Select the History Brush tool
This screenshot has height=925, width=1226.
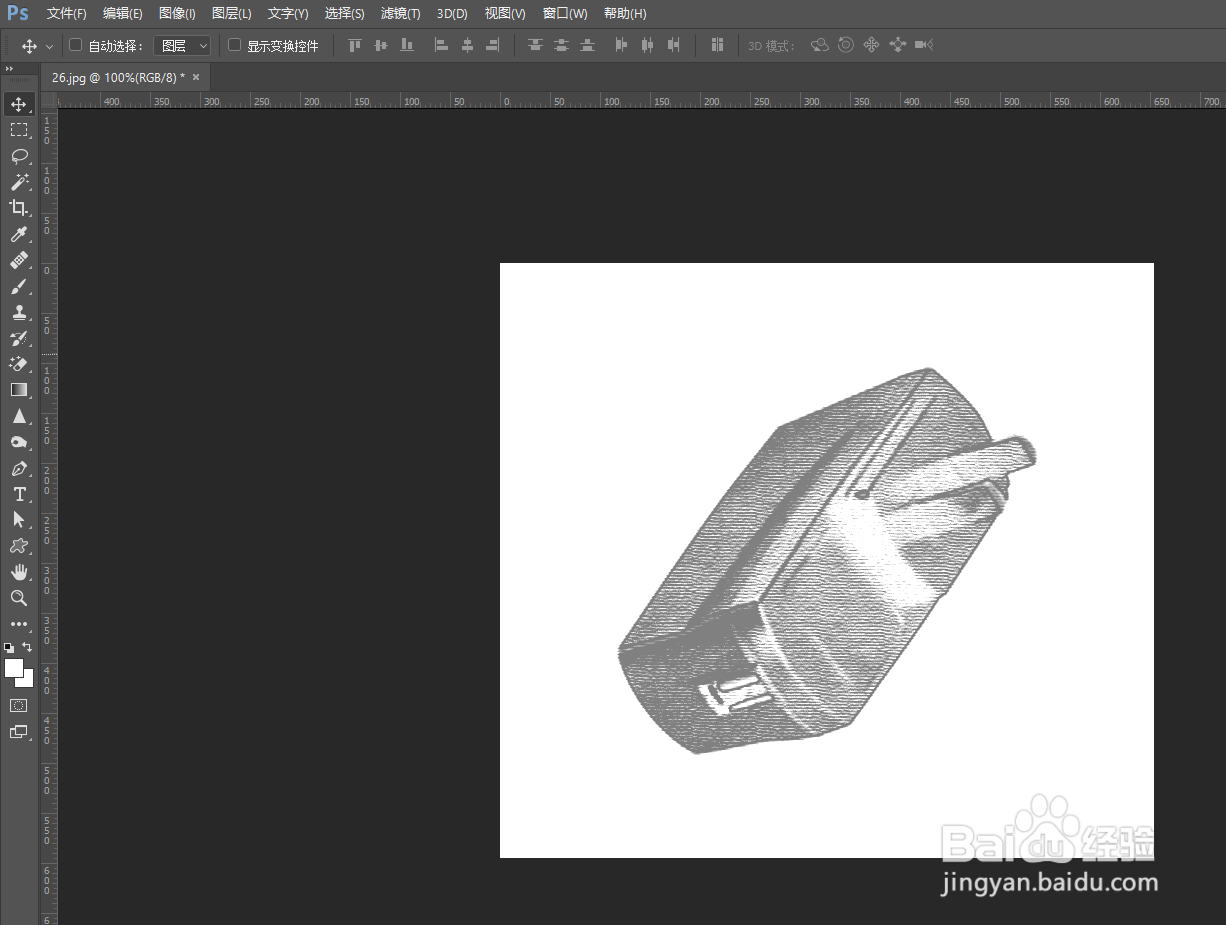tap(19, 338)
